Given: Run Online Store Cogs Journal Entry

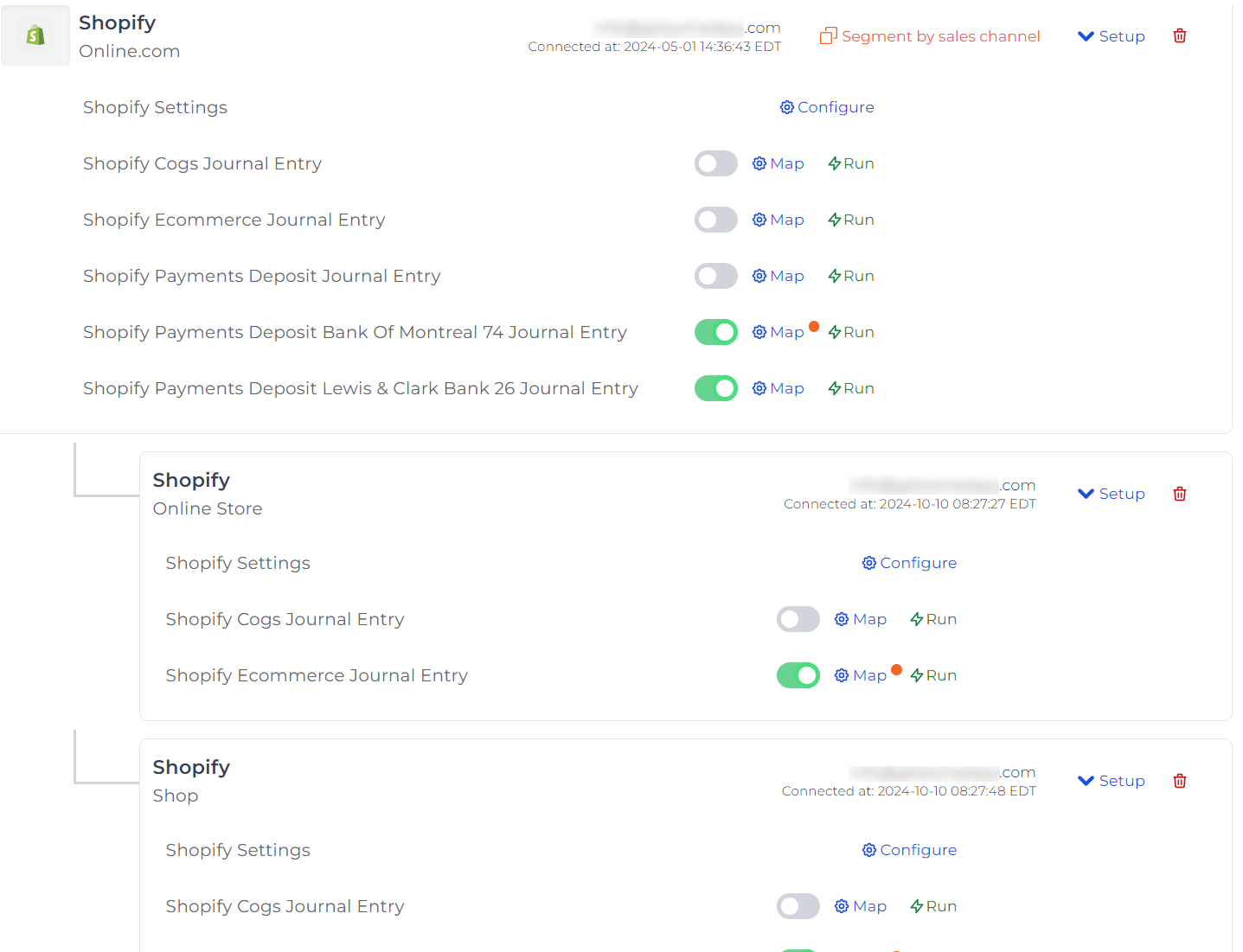Looking at the screenshot, I should coord(933,619).
